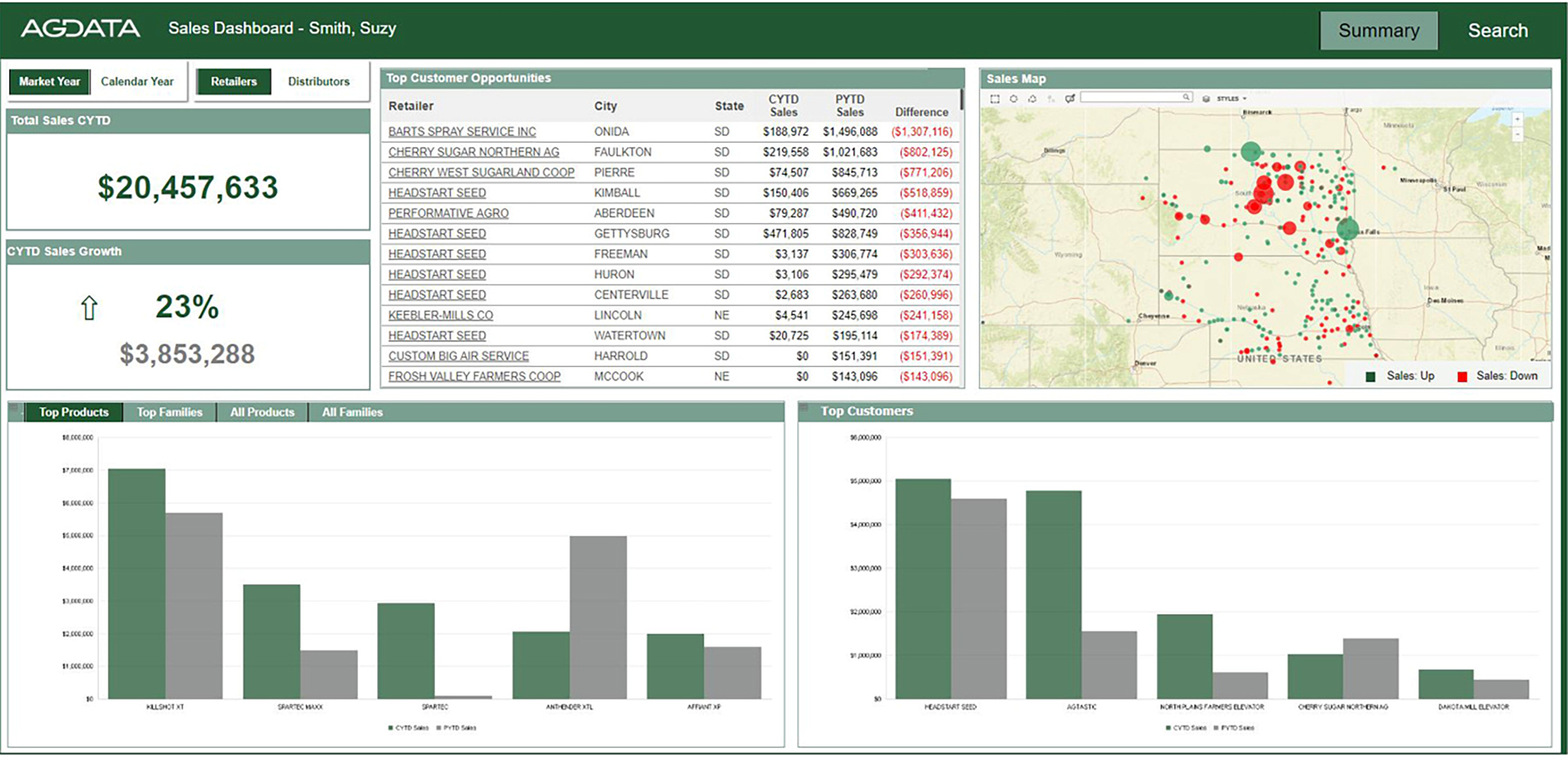
Task: Activate the polygon lasso selection map tool
Action: click(1032, 99)
